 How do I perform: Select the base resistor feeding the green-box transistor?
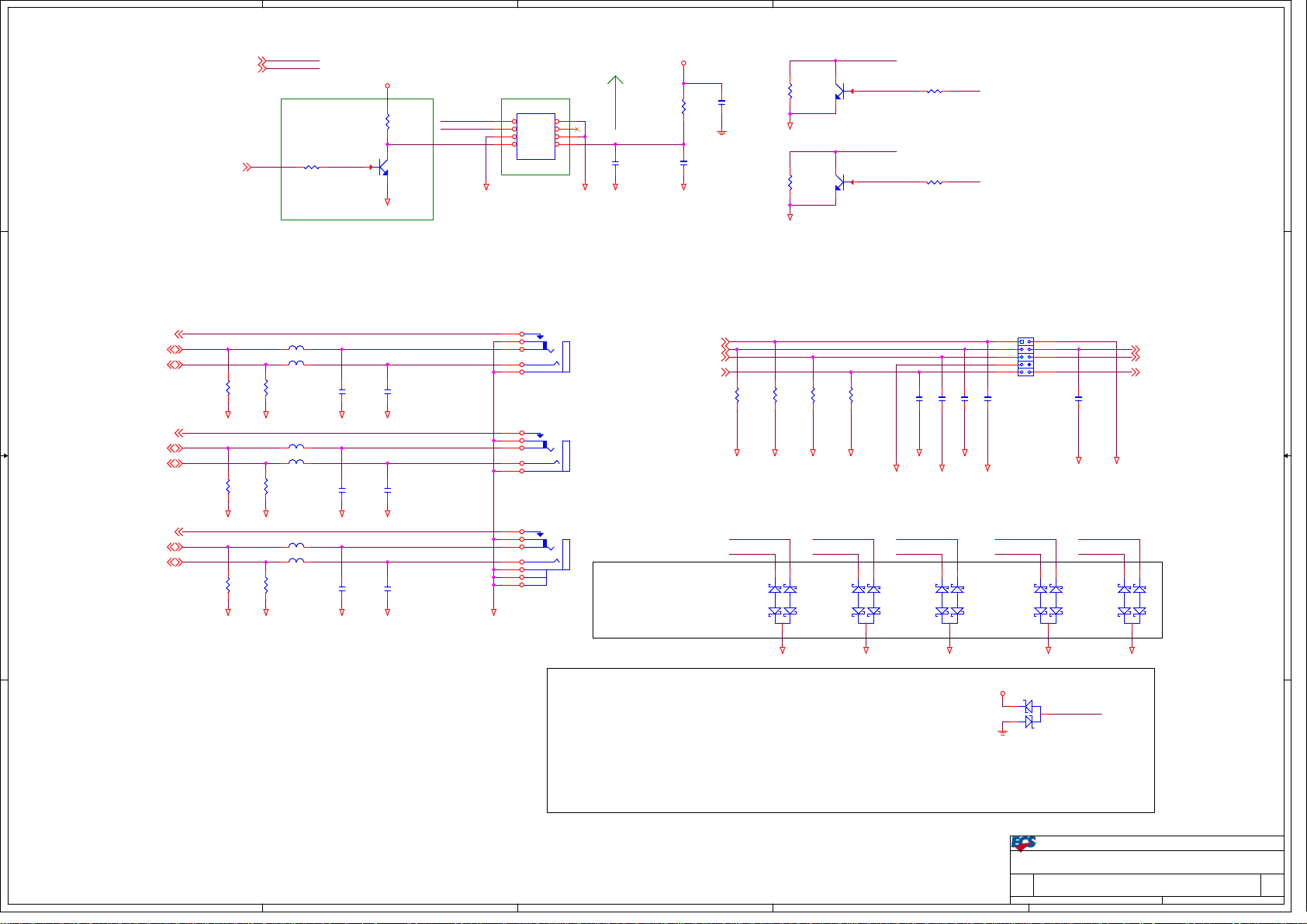312,167
